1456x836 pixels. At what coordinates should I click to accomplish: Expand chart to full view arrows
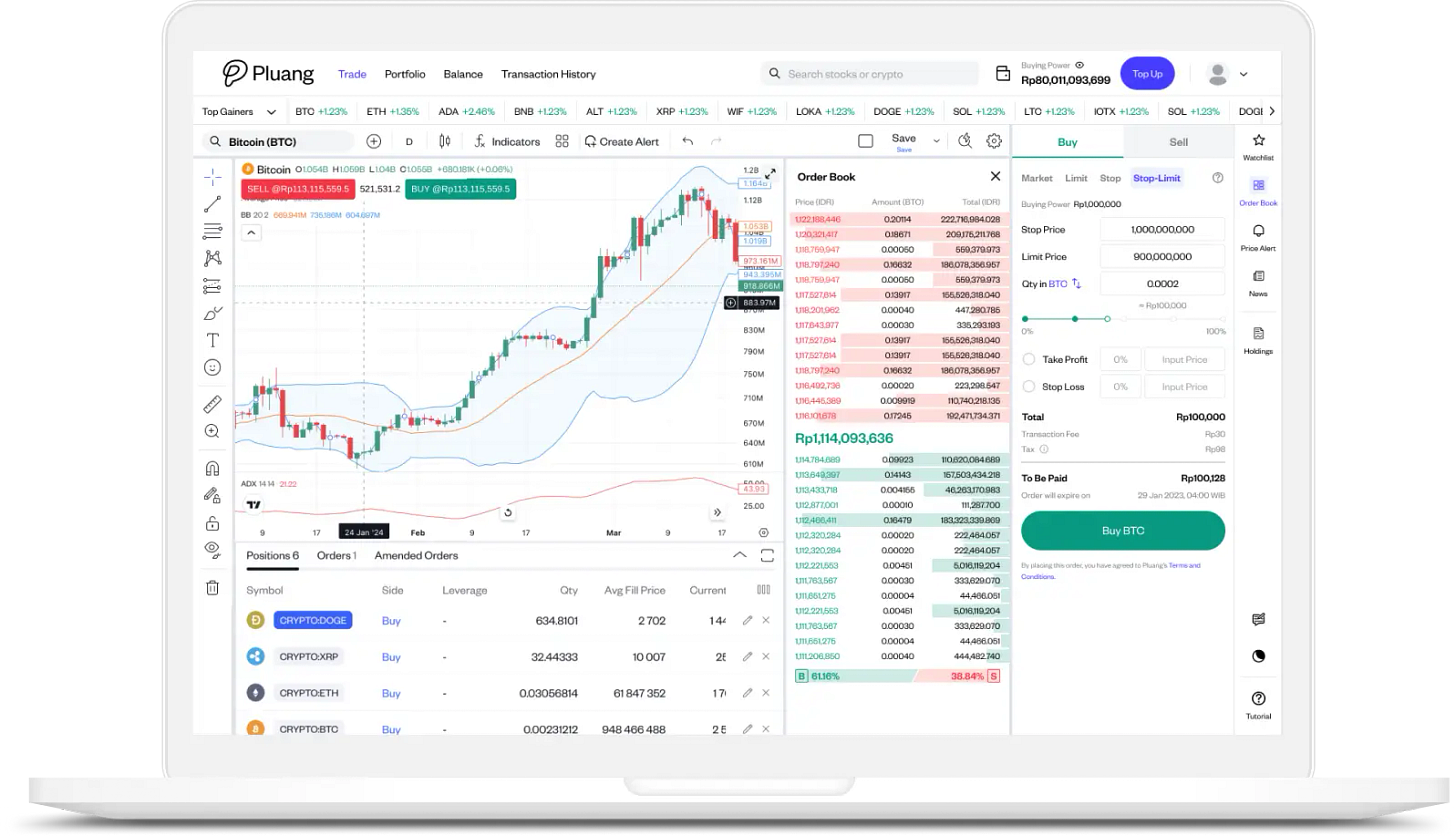point(771,173)
